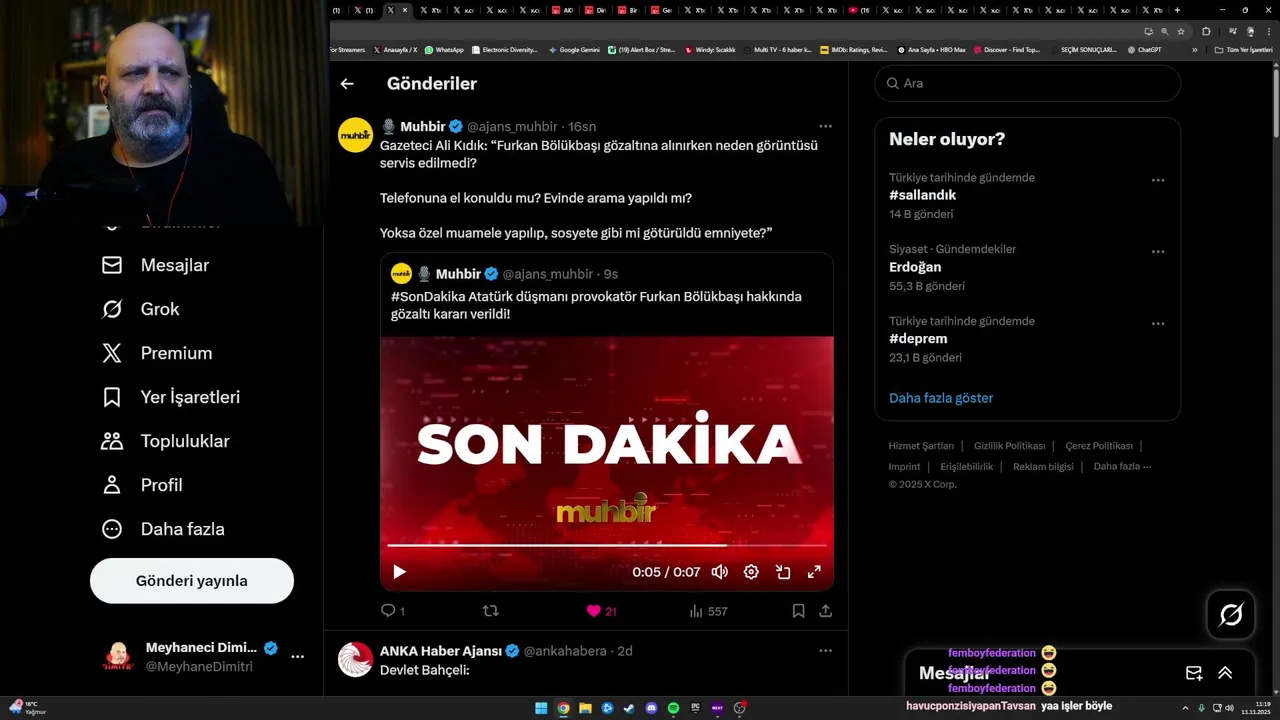The image size is (1280, 720).
Task: Compose new message in Mesajlar drawer
Action: tap(1194, 673)
